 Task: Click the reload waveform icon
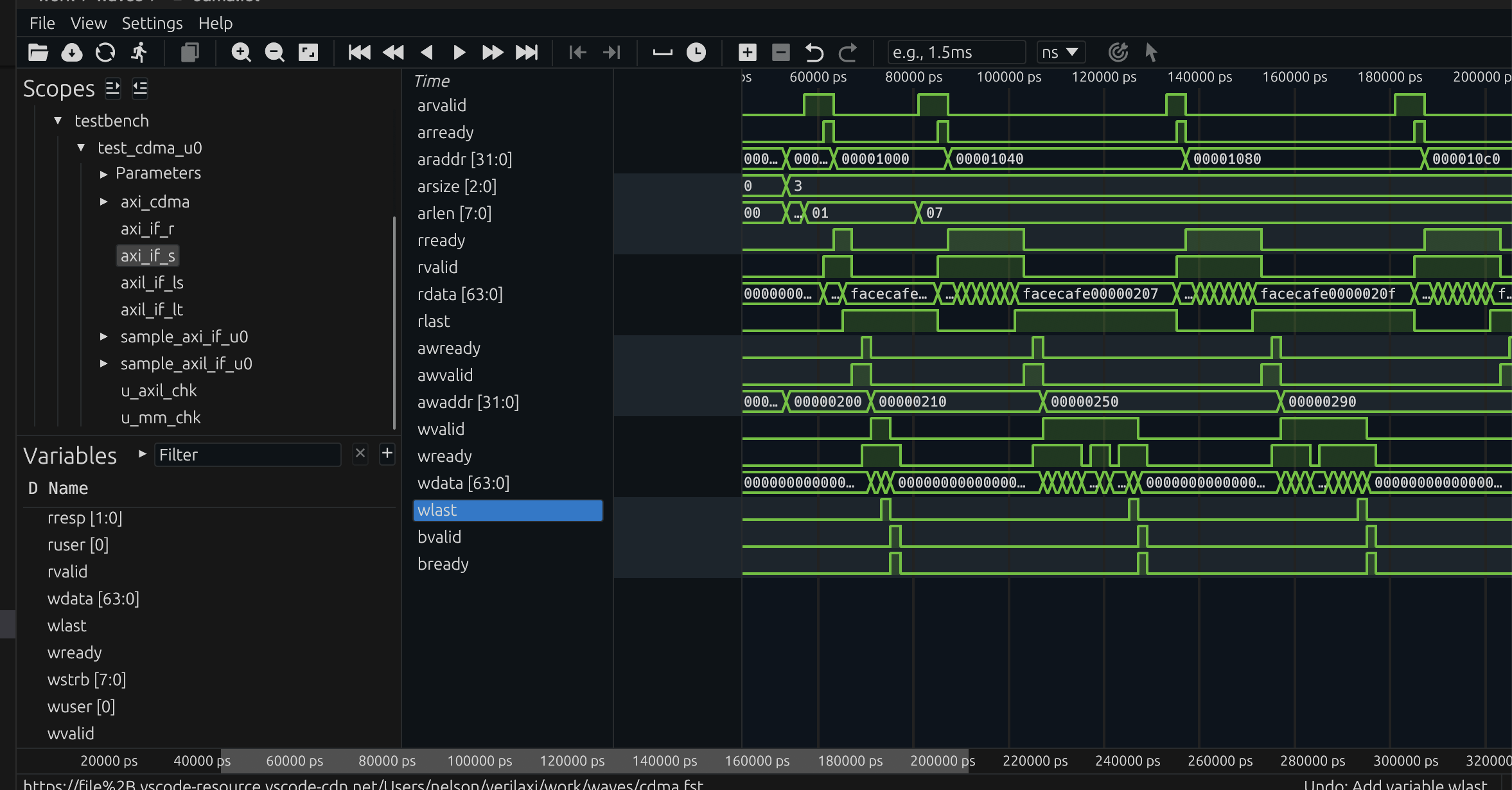(x=105, y=52)
